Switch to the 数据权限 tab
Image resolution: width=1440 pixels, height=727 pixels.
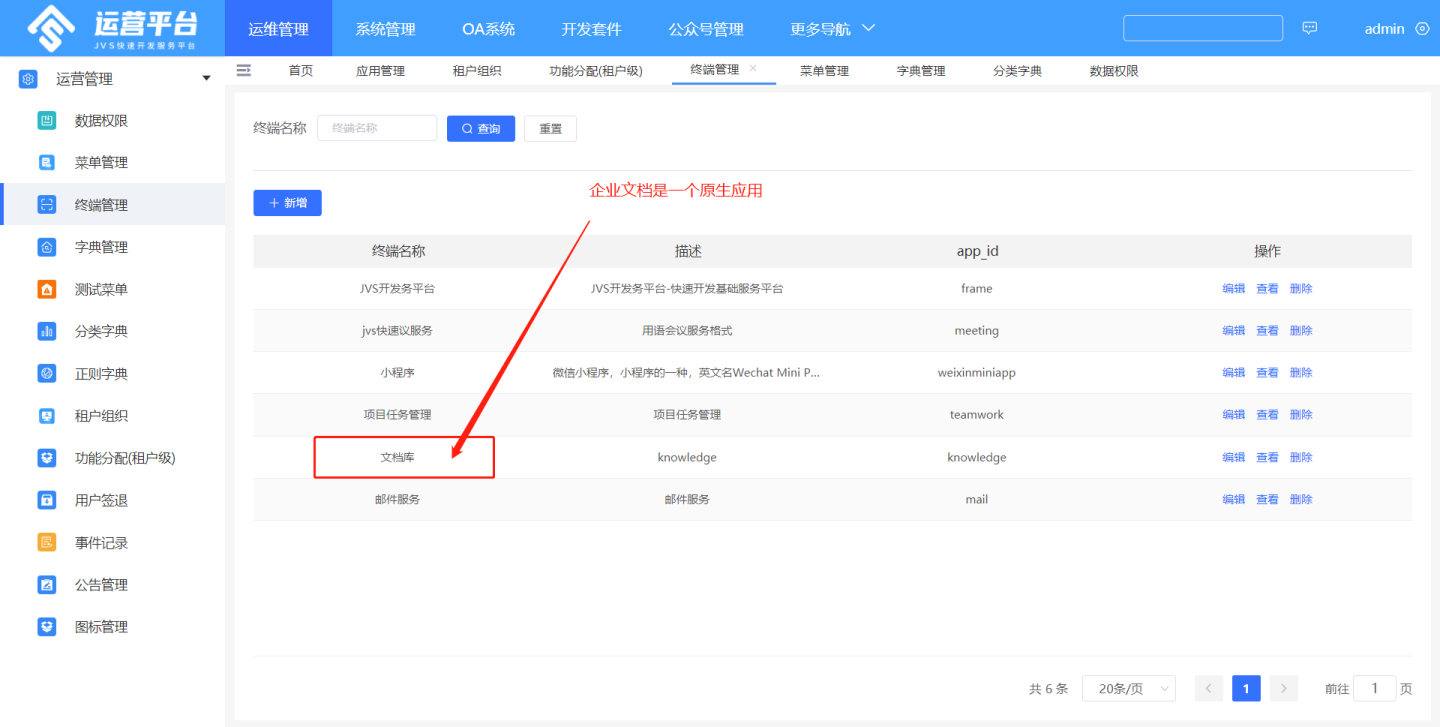tap(1114, 71)
